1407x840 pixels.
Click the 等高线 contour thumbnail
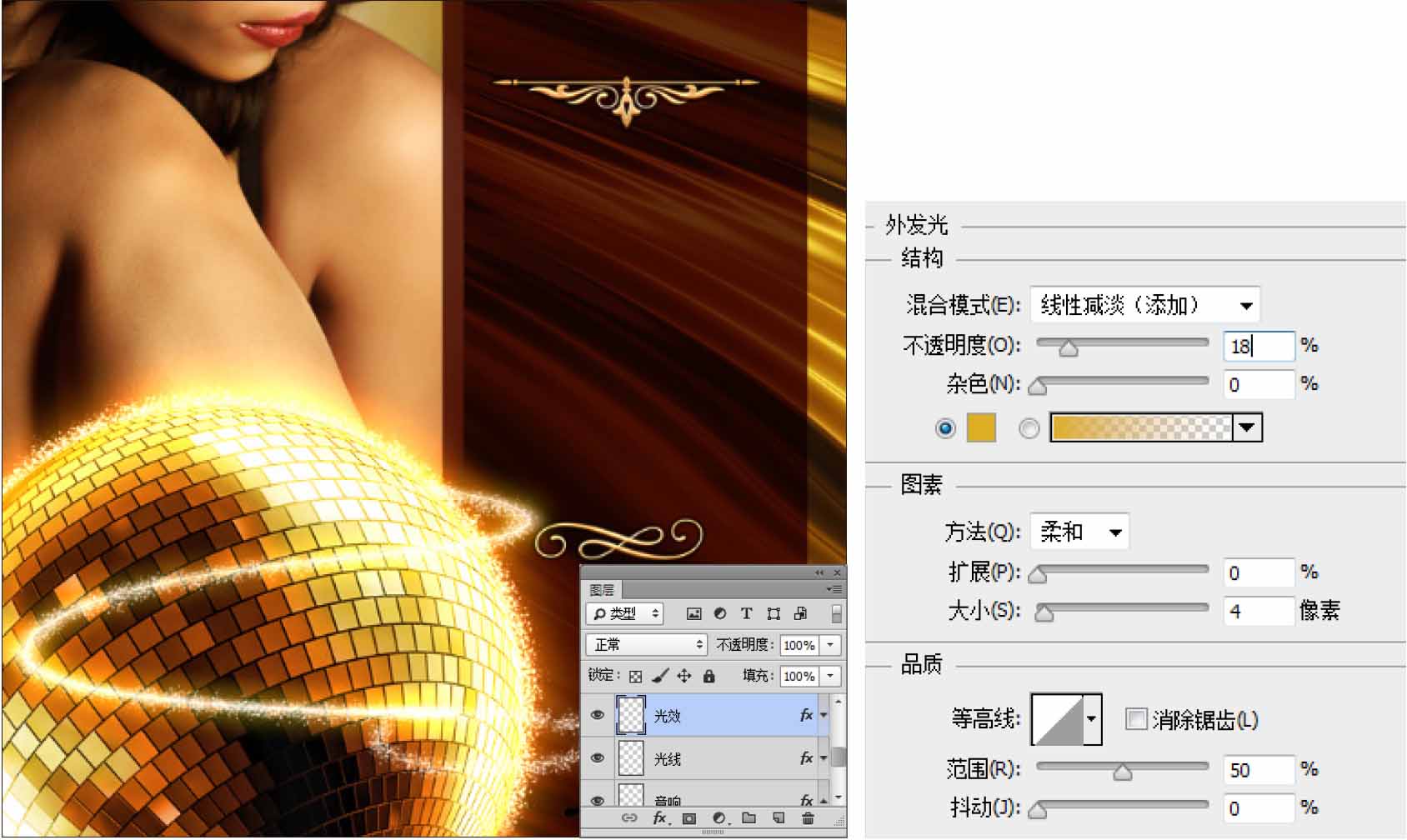1057,718
